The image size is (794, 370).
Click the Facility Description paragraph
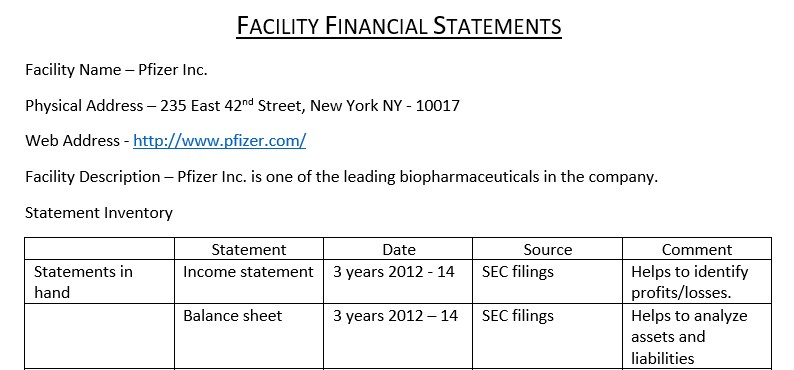[x=341, y=177]
